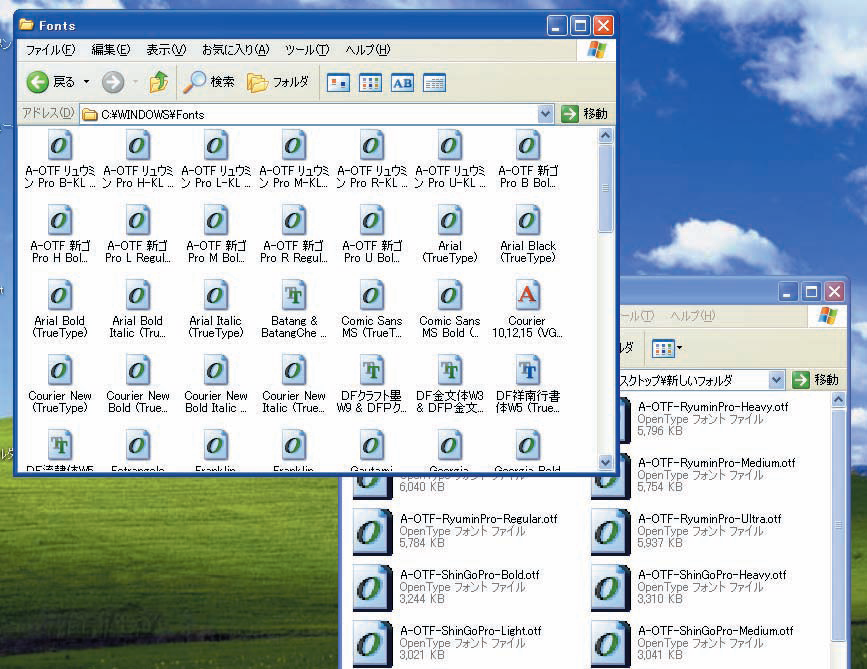Select the DFクラフト墨 W9 font icon
The width and height of the screenshot is (867, 669).
click(x=372, y=370)
